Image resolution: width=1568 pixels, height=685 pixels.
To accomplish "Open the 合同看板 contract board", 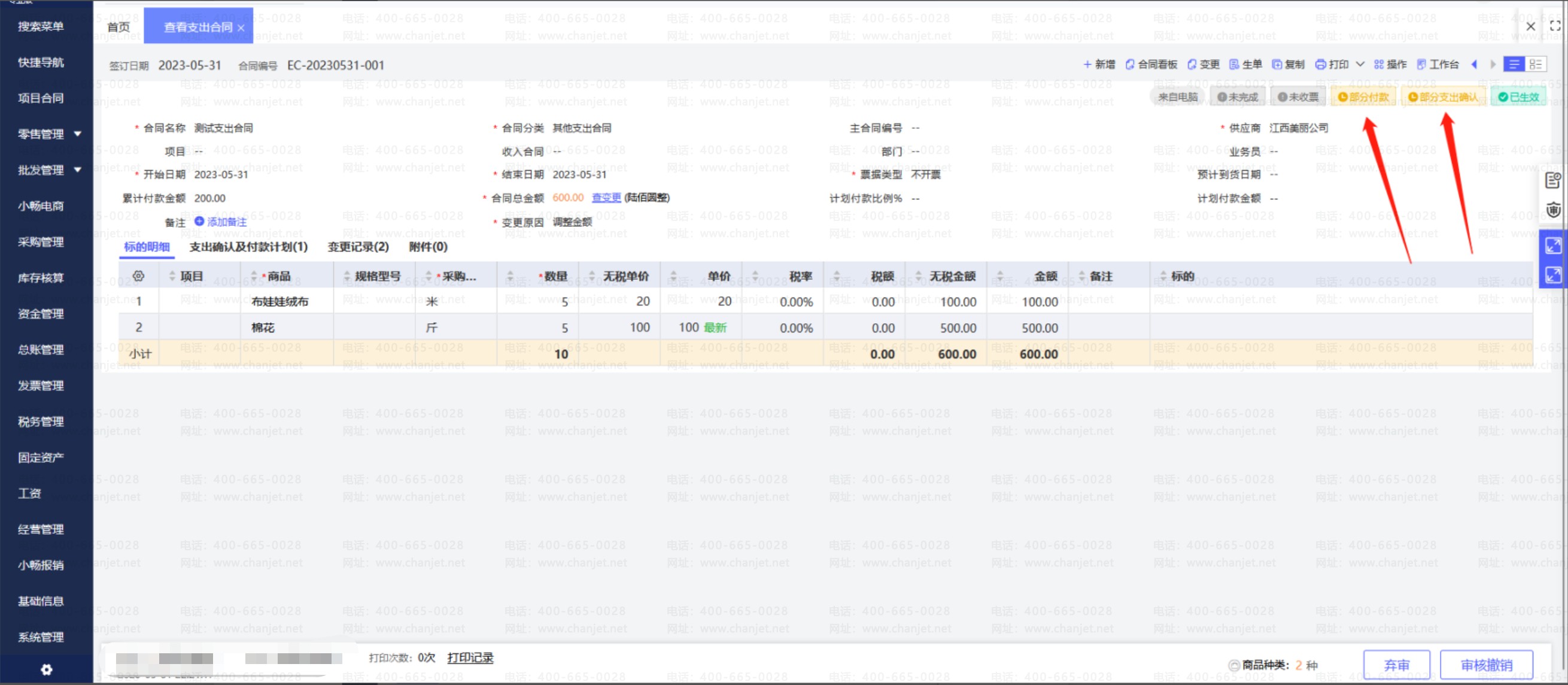I will pos(1151,65).
